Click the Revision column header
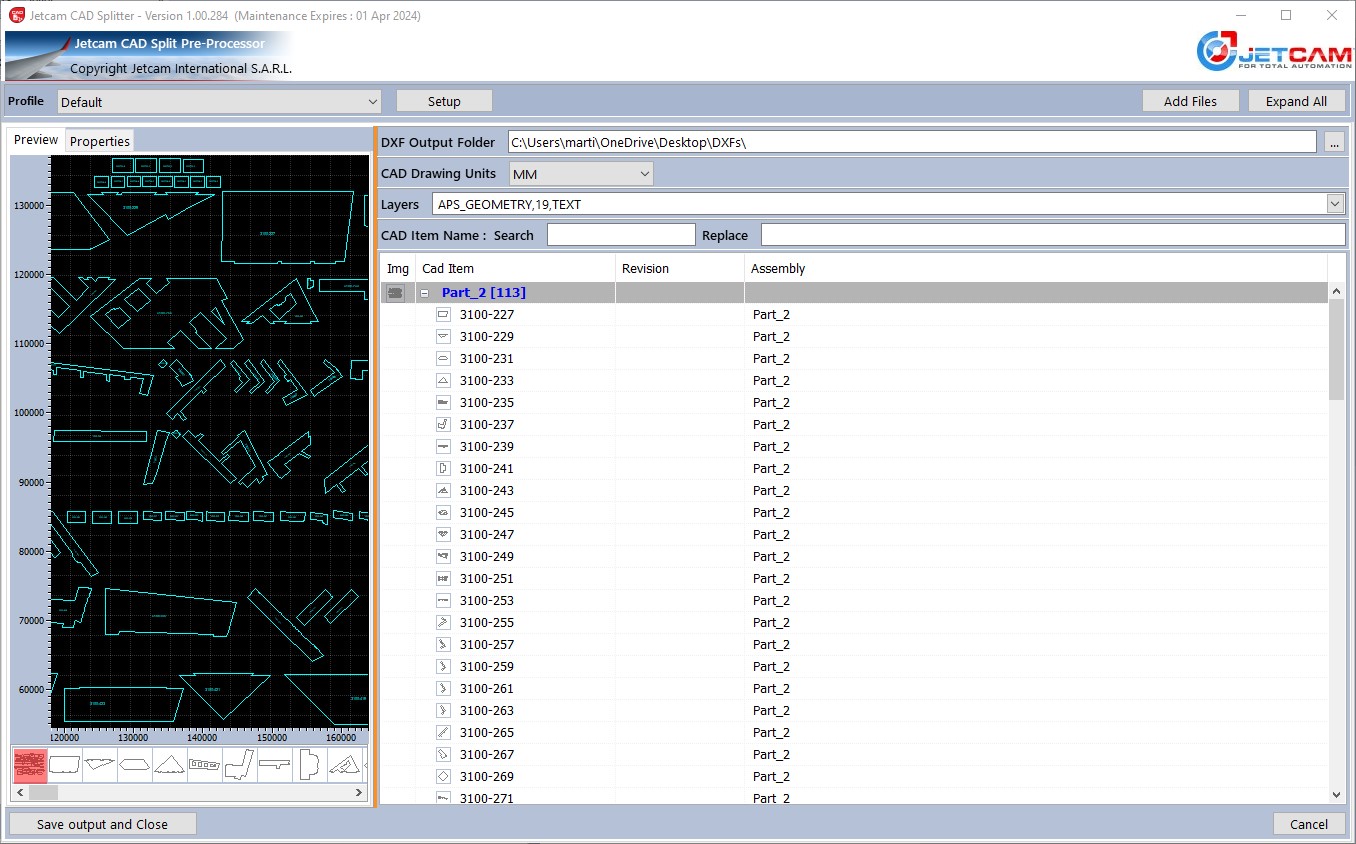Image resolution: width=1356 pixels, height=844 pixels. pos(680,268)
